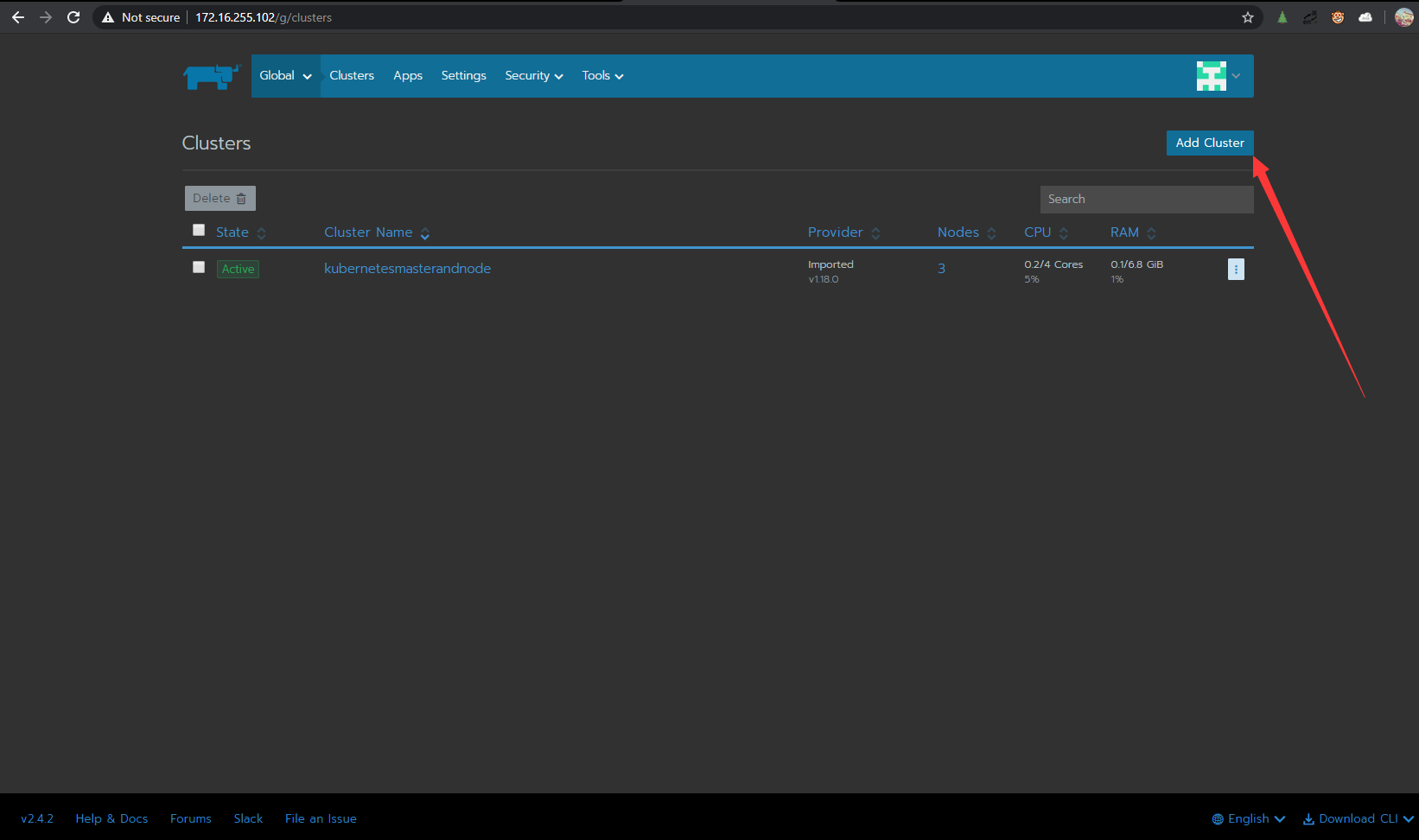Reload the page with the refresh icon

(73, 17)
